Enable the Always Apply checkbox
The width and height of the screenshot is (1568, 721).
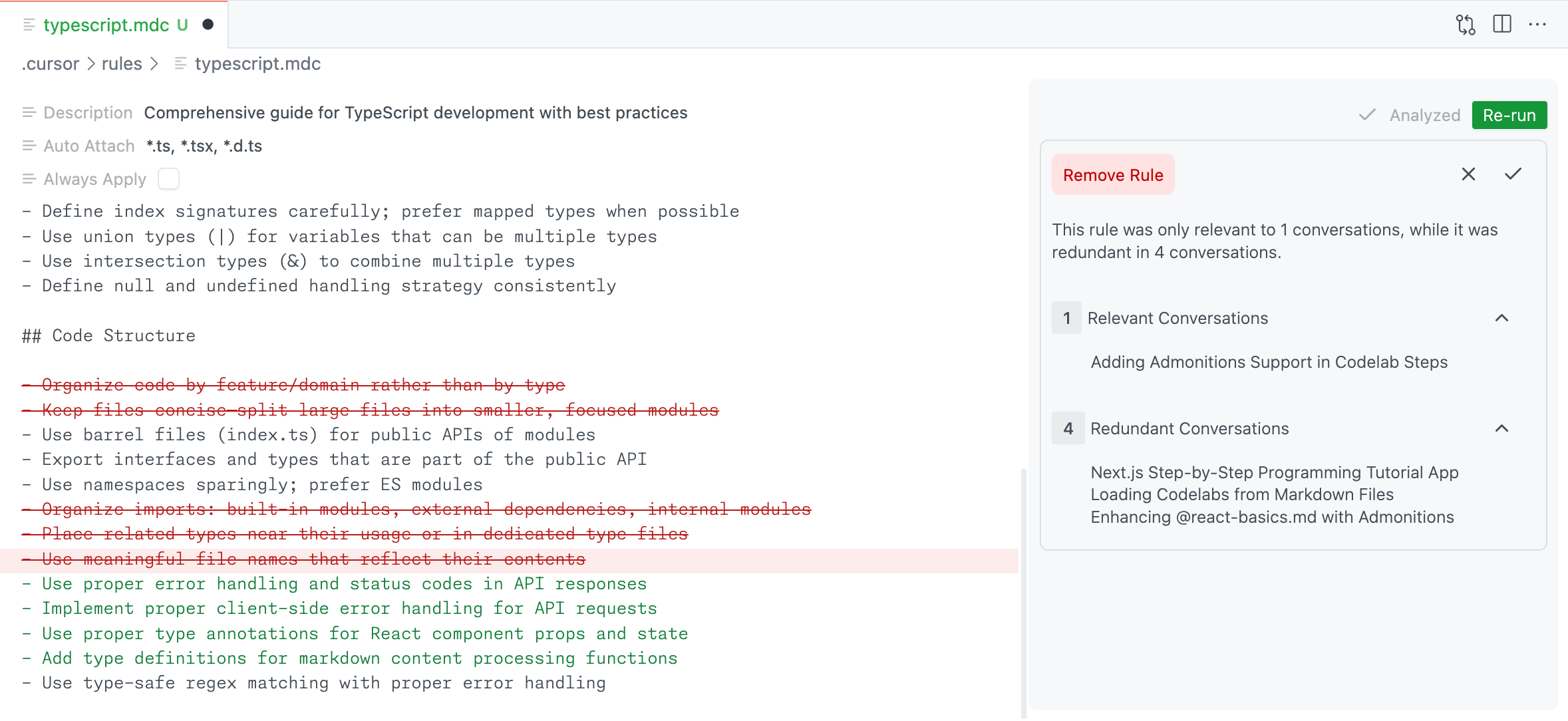[168, 178]
